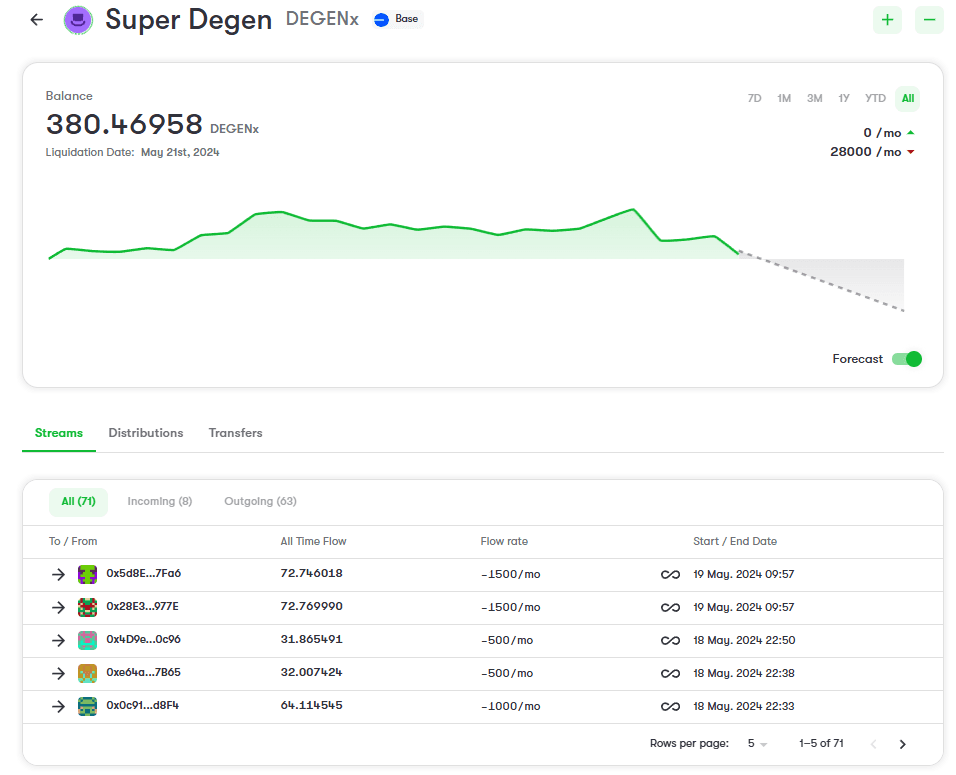Go back using the left arrow icon
This screenshot has height=775, width=956.
(x=37, y=20)
